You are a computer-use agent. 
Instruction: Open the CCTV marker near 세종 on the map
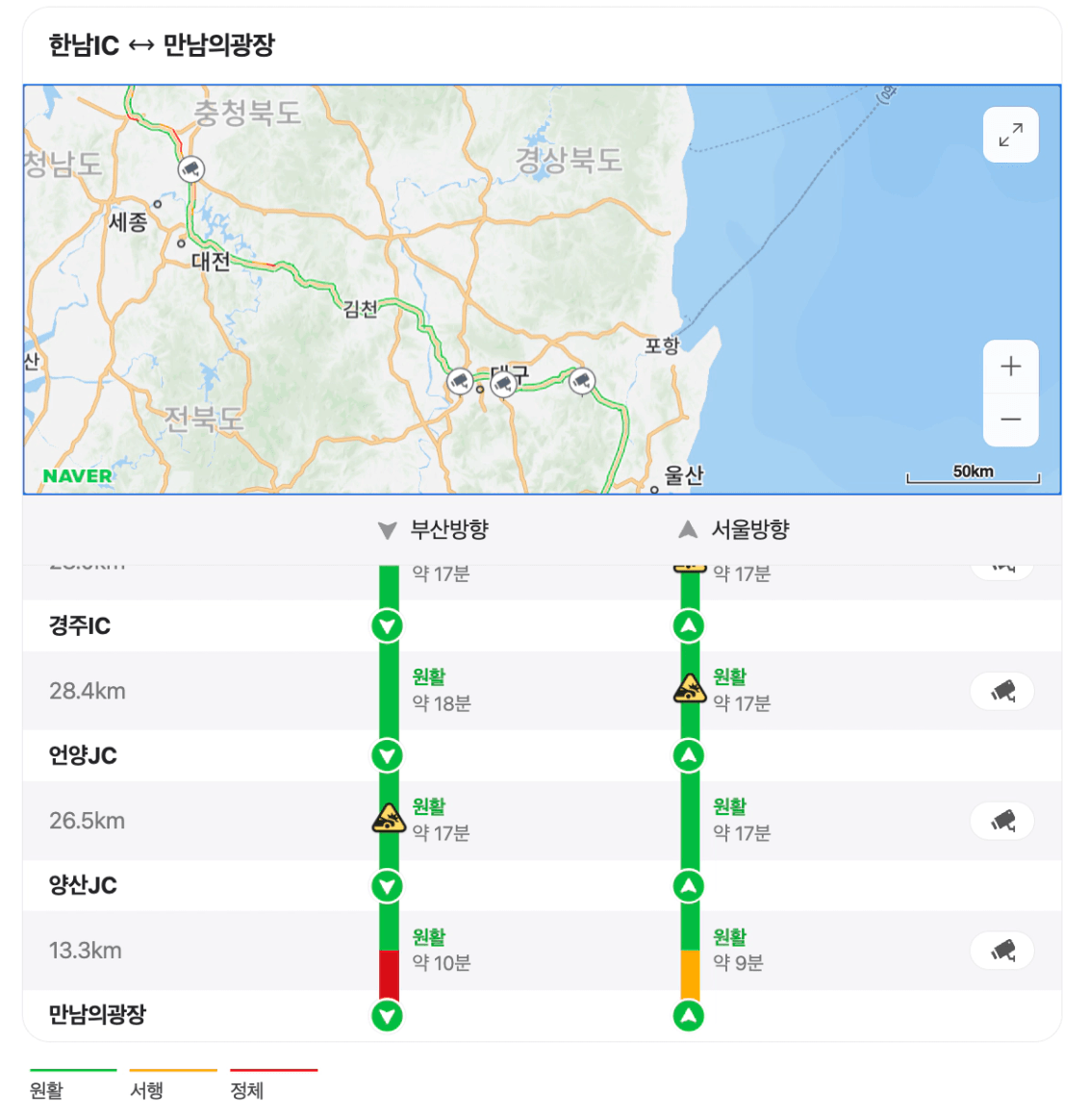pyautogui.click(x=190, y=169)
